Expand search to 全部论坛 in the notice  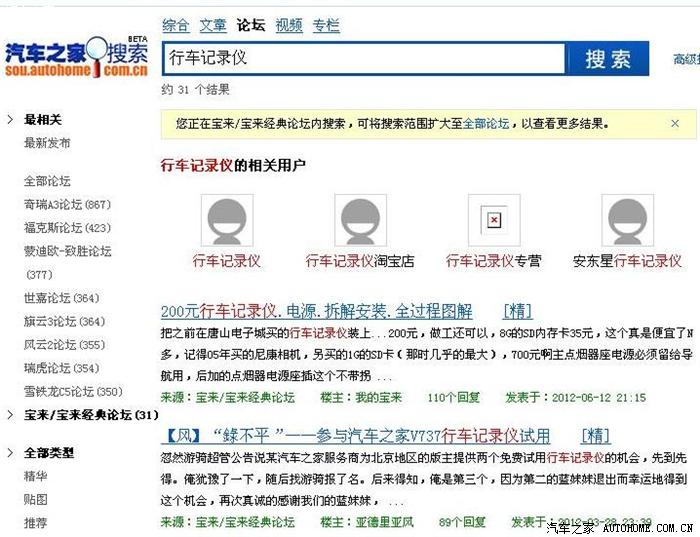pyautogui.click(x=486, y=124)
